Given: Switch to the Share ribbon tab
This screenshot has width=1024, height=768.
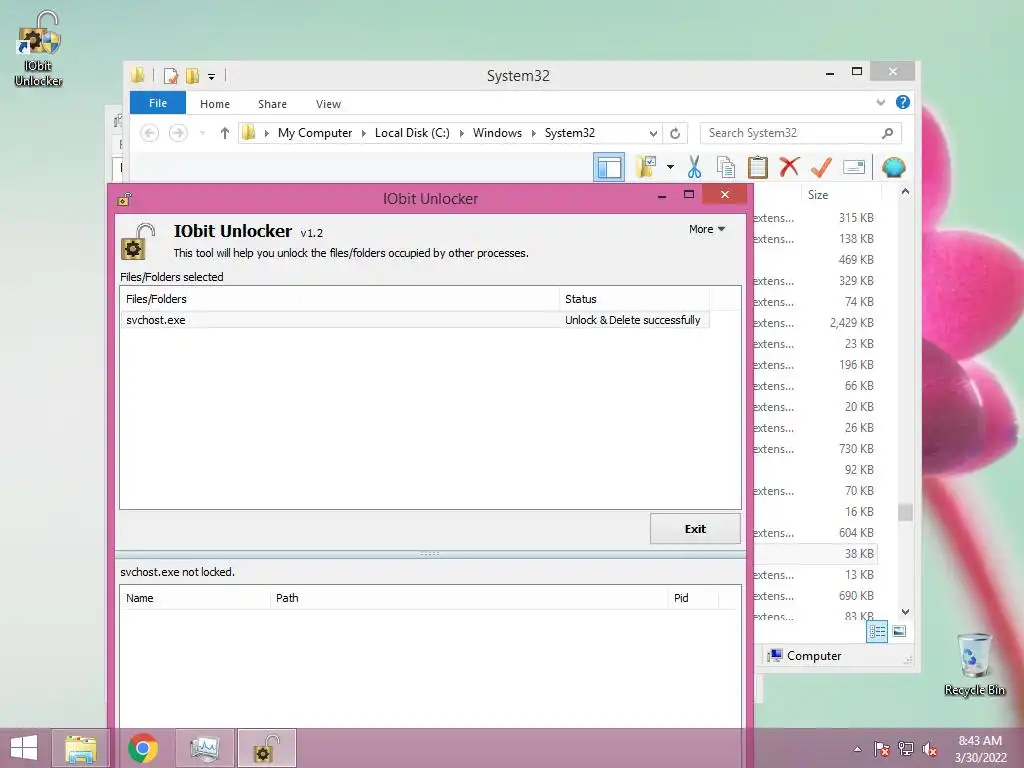Looking at the screenshot, I should pyautogui.click(x=272, y=104).
